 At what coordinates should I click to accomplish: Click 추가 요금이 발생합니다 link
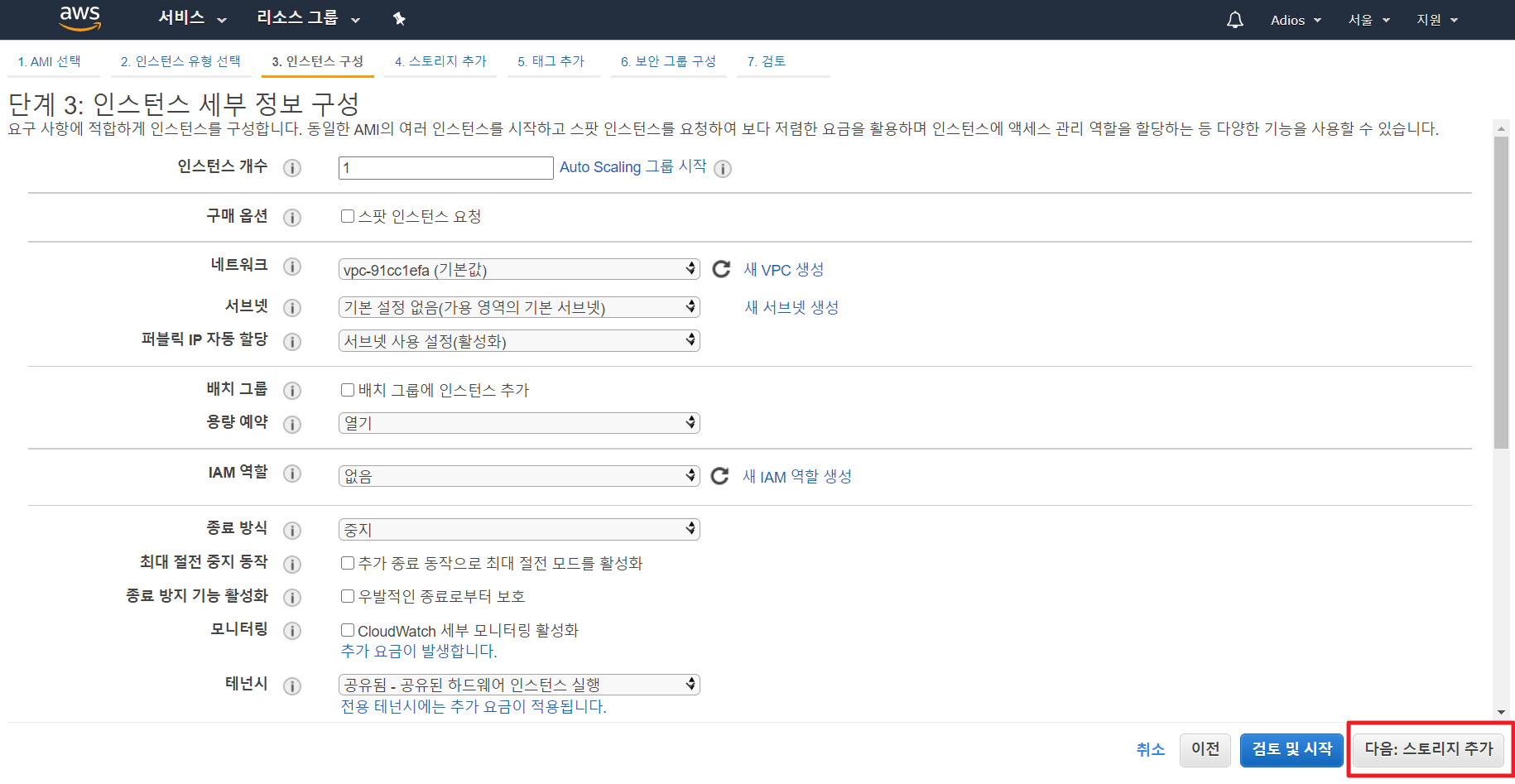tap(419, 652)
